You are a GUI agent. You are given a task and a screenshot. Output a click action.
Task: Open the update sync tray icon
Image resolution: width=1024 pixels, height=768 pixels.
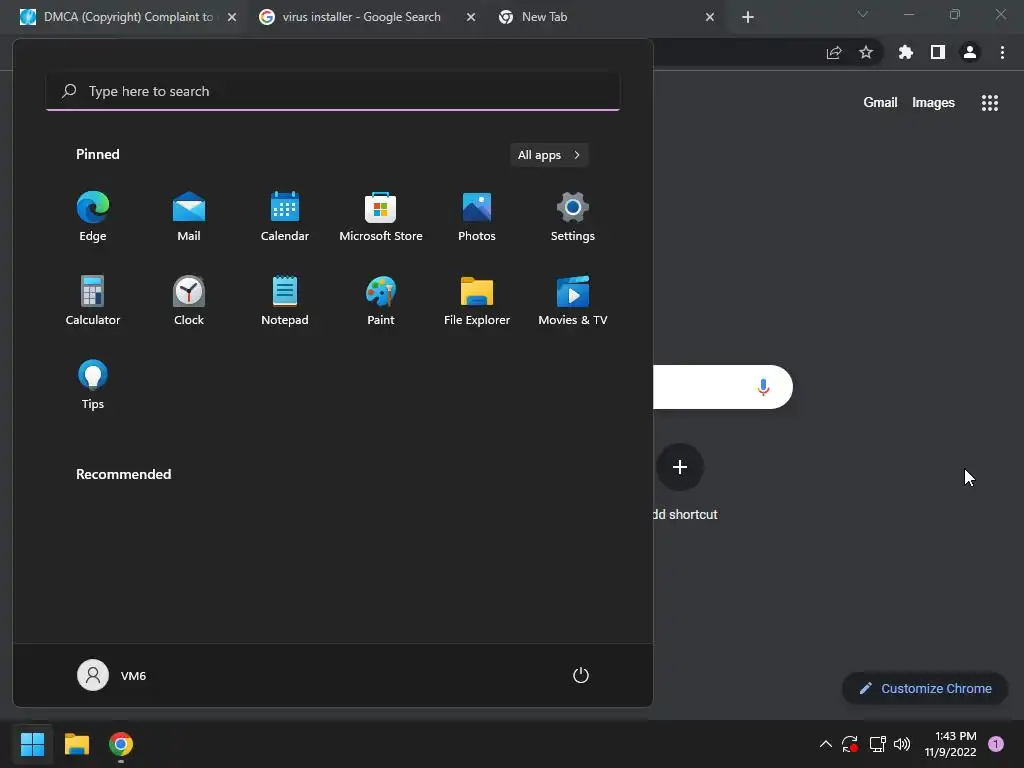850,744
